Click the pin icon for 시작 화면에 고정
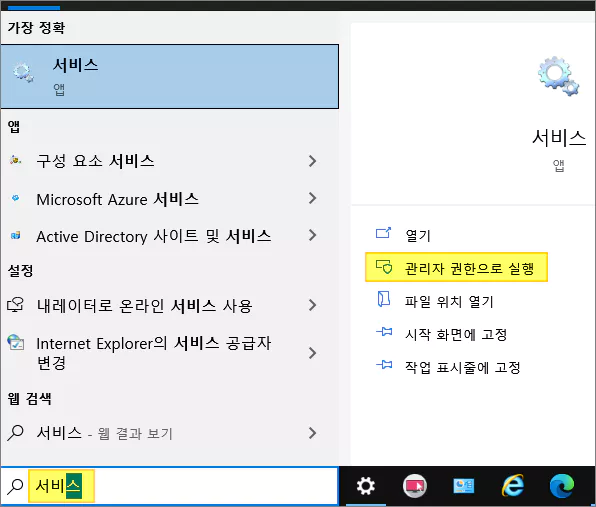Viewport: 596px width, 507px height. [384, 332]
